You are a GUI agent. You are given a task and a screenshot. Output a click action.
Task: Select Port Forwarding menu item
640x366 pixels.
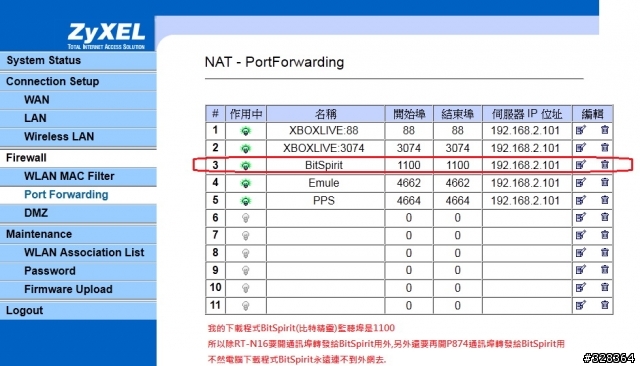[x=78, y=195]
